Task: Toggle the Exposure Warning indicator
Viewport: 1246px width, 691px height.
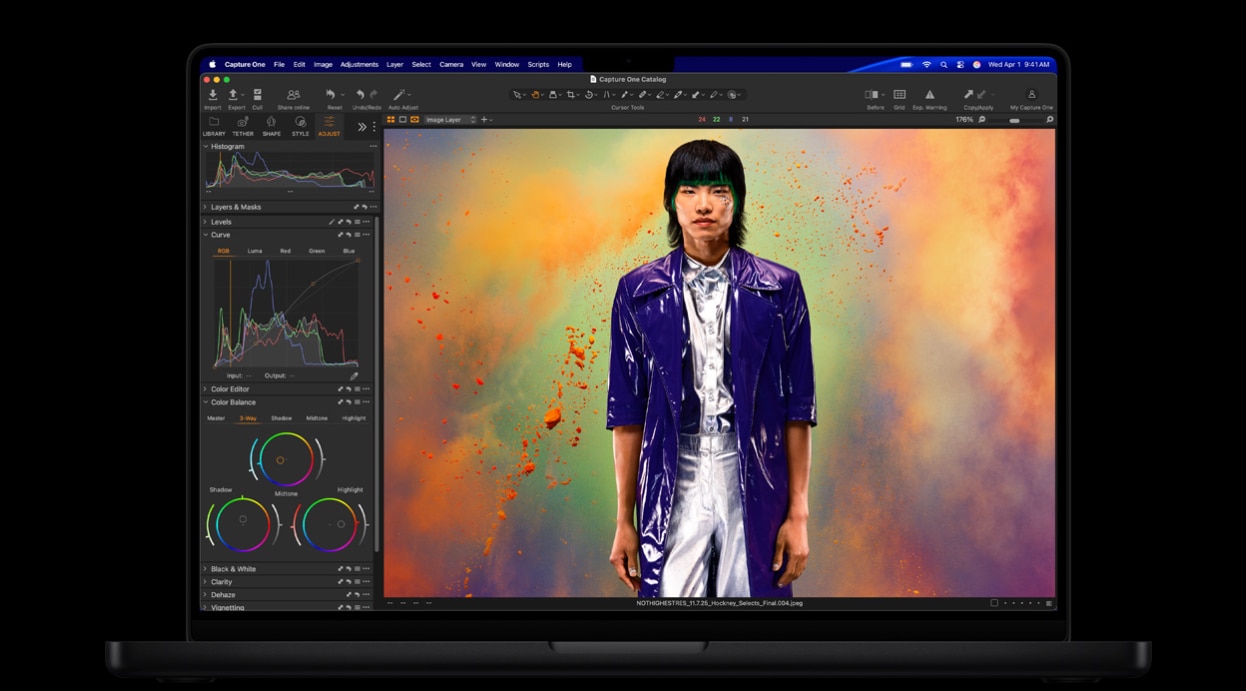Action: point(929,95)
